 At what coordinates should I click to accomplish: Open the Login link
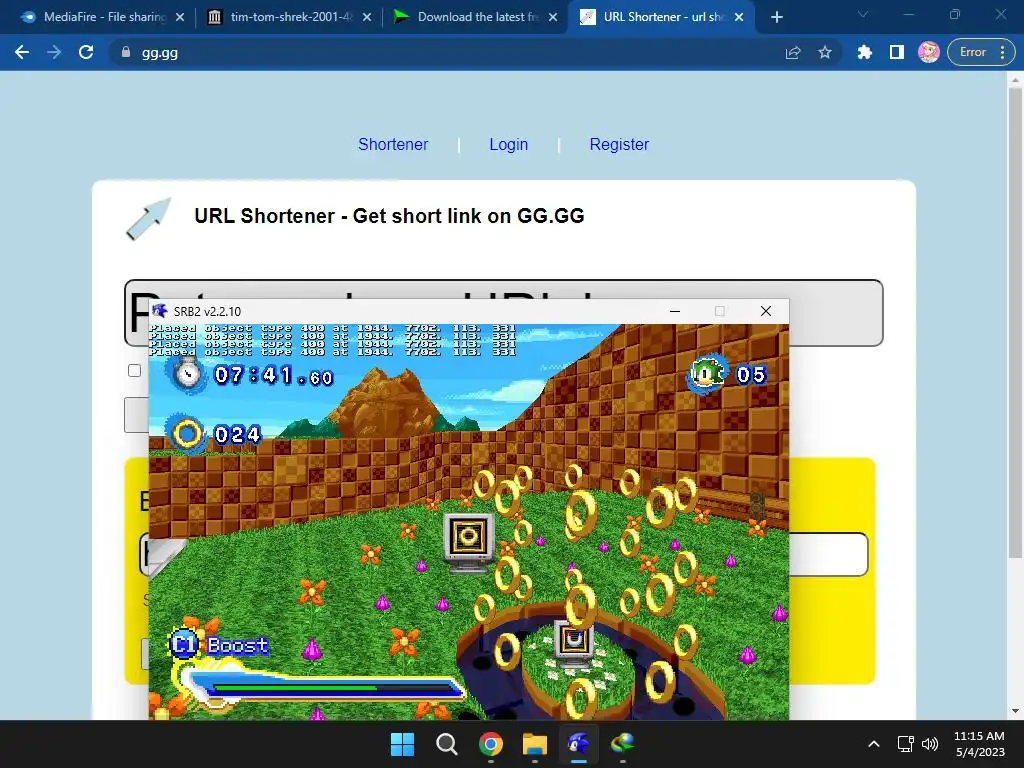(x=509, y=144)
